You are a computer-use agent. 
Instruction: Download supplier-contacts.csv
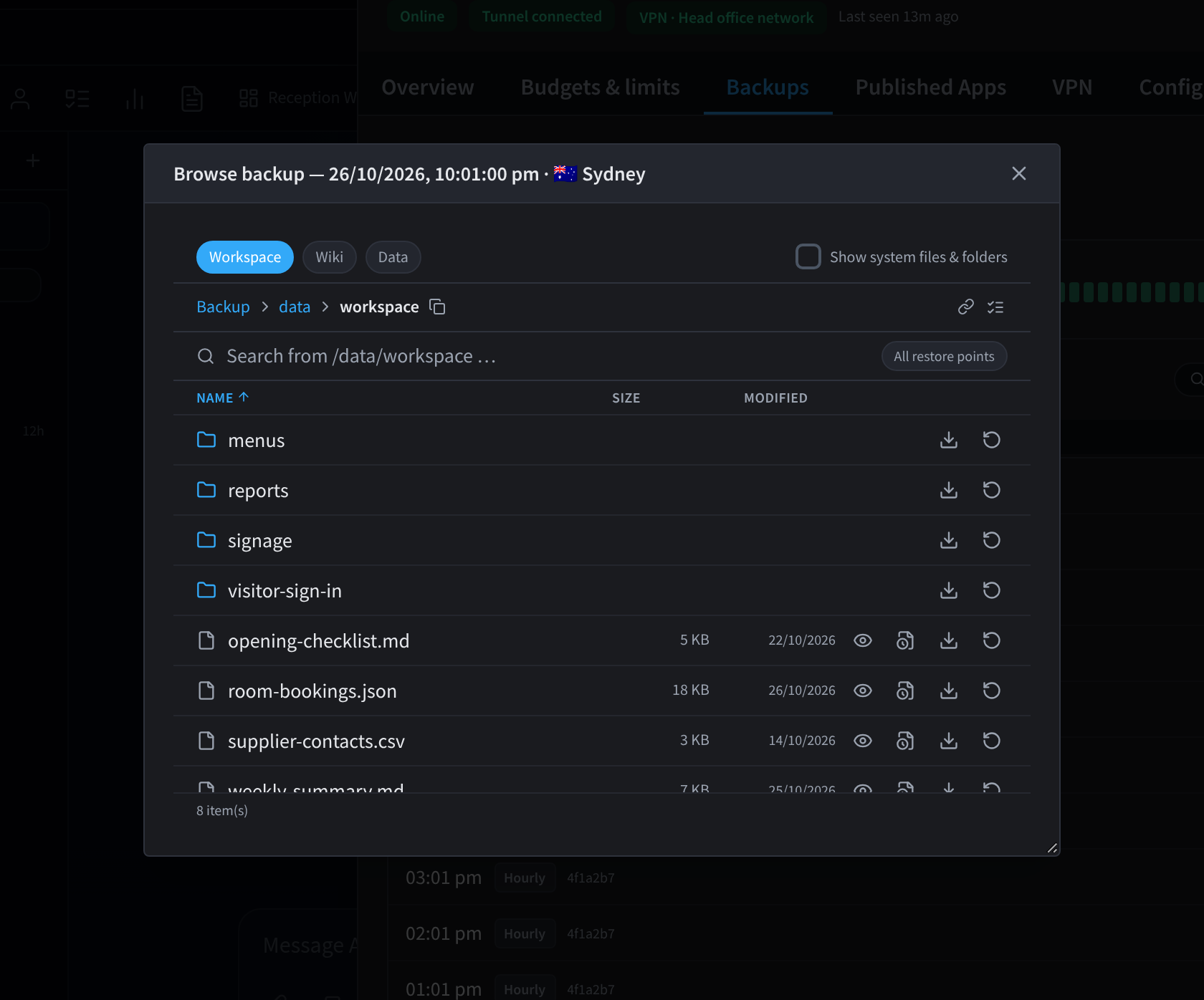pyautogui.click(x=949, y=741)
